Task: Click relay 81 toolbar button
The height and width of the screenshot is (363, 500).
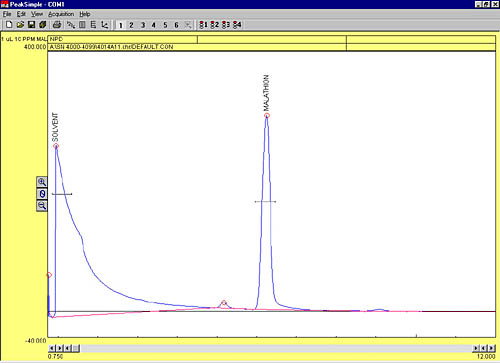Action: coord(203,25)
